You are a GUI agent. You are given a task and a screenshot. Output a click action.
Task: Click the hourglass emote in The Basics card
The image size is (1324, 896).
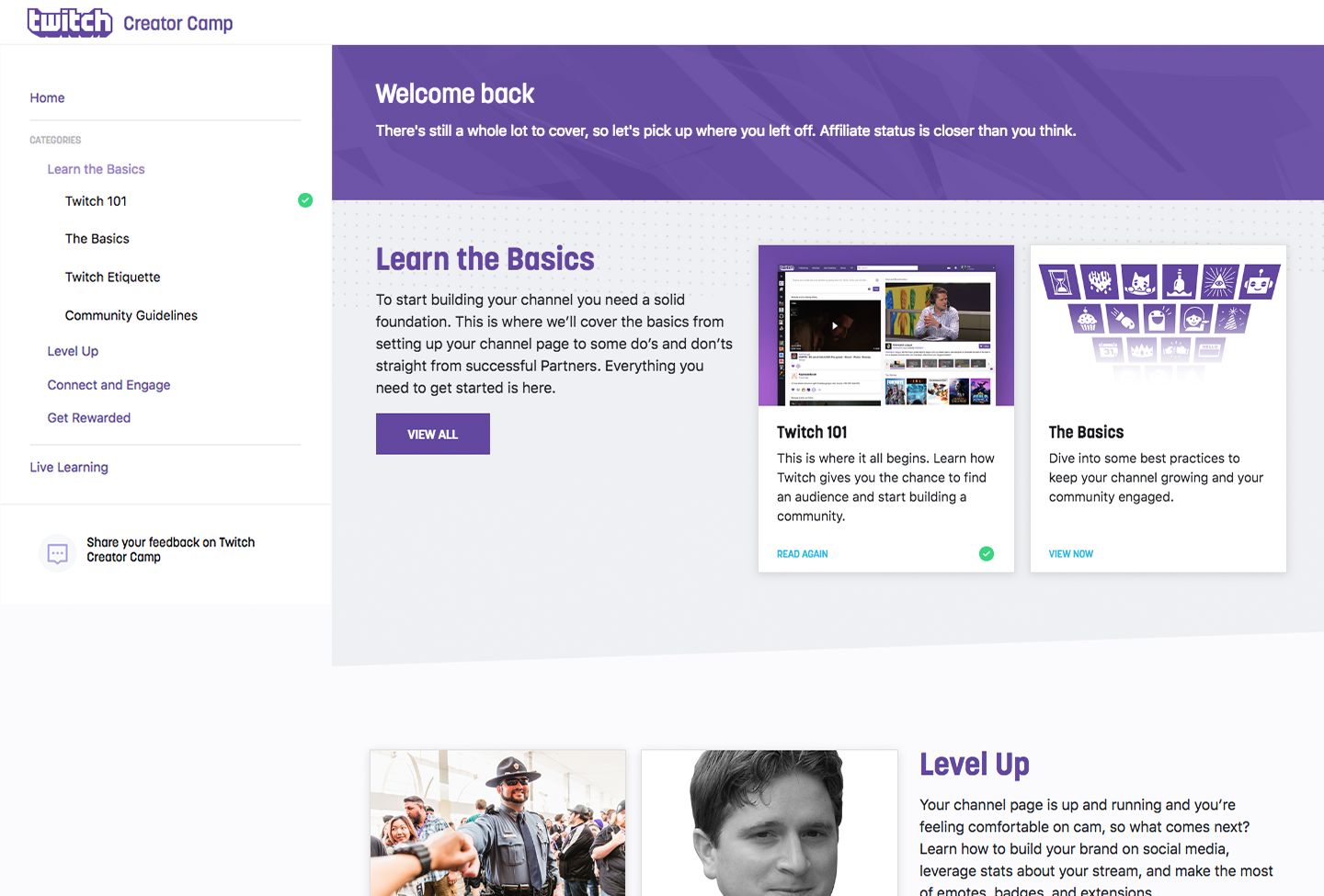[1059, 281]
